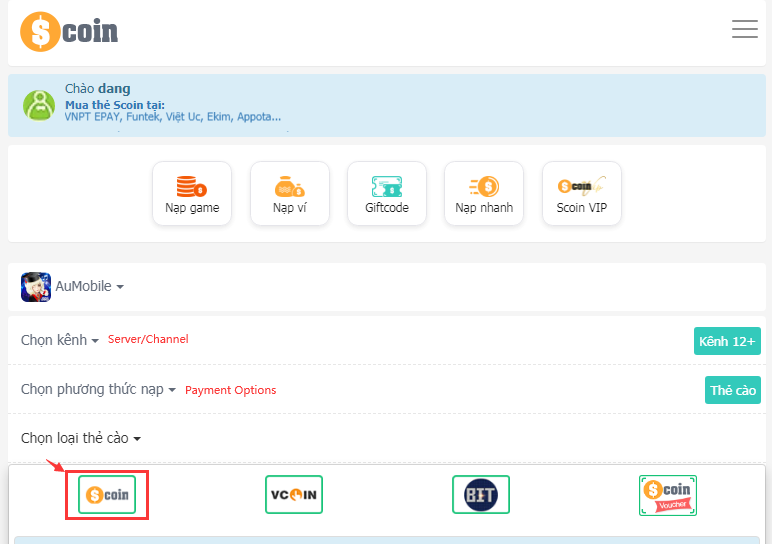The height and width of the screenshot is (544, 772).
Task: Click the Mua thẻ Scoin tại link
Action: 115,105
